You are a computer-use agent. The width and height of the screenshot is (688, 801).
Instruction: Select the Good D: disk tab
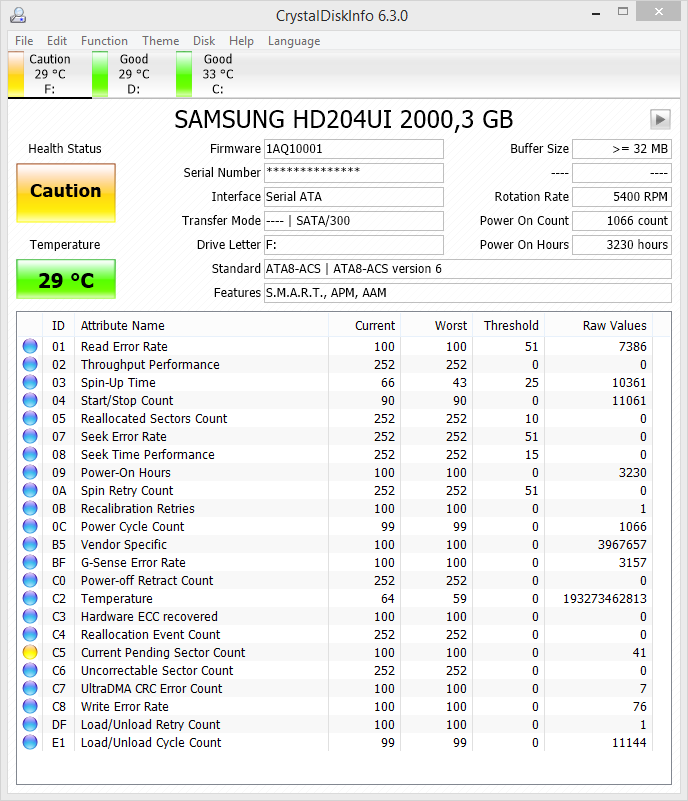point(134,74)
